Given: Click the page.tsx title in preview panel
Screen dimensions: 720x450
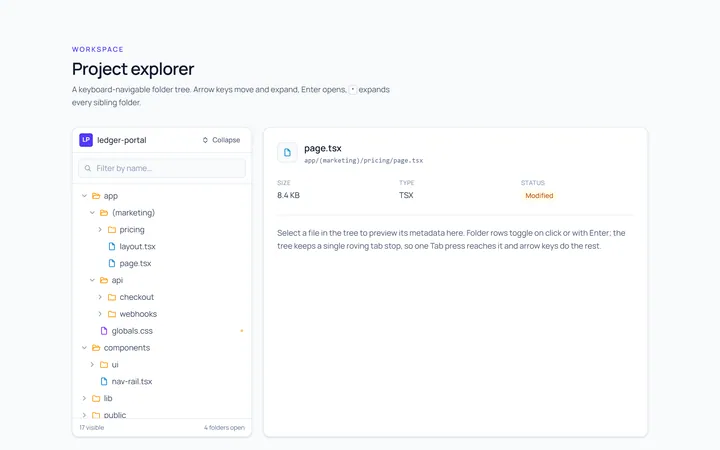Looking at the screenshot, I should (x=323, y=148).
